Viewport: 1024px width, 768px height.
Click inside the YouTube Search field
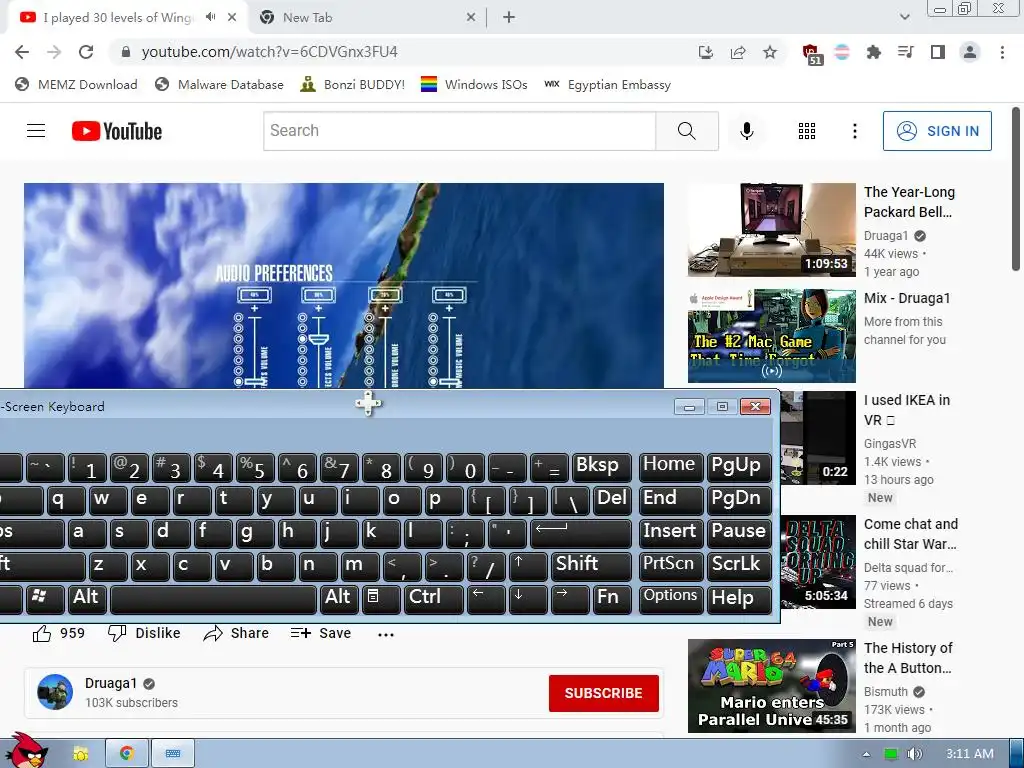(460, 131)
